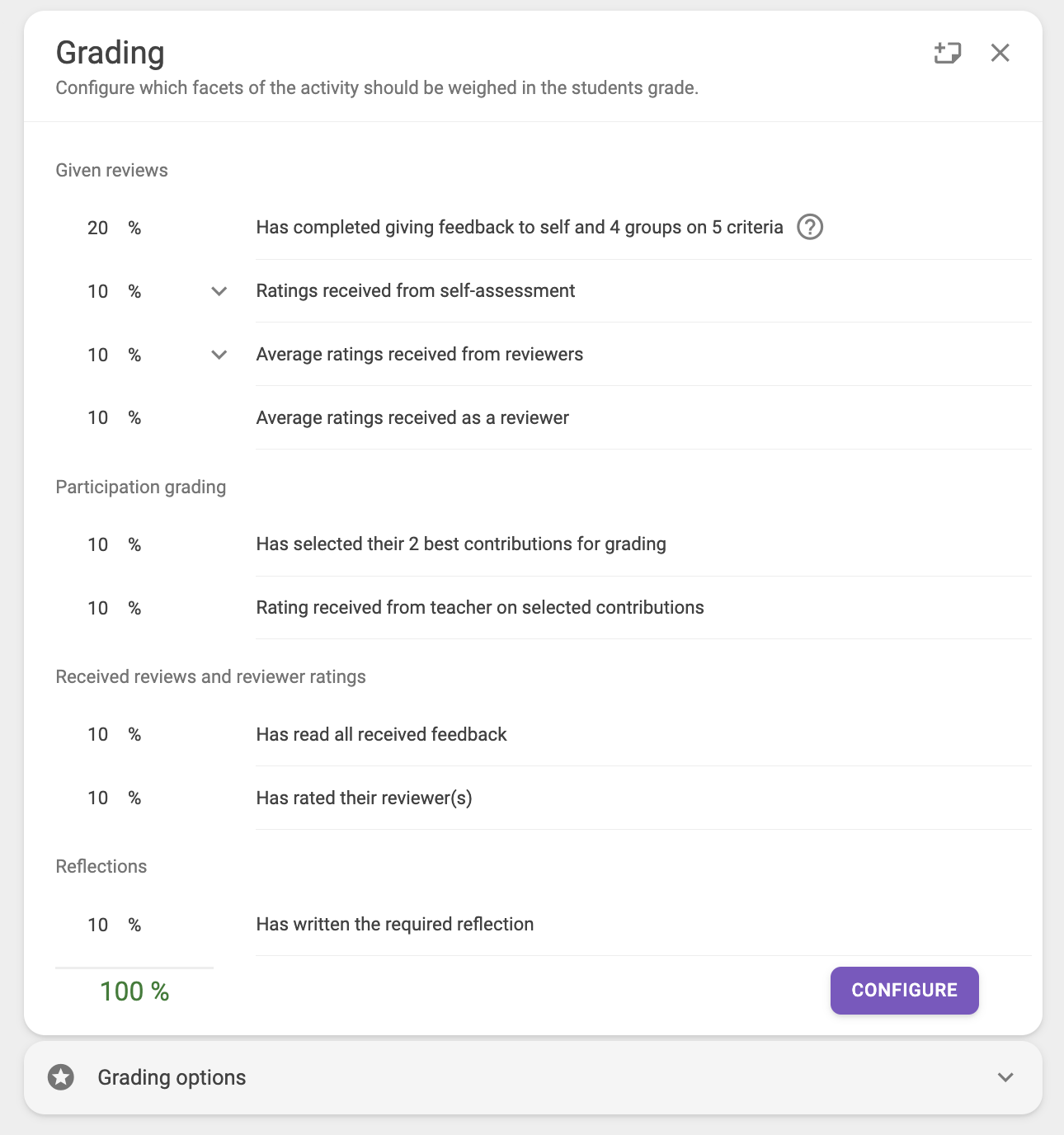Edit weight for Has read all received feedback
This screenshot has width=1064, height=1135.
pyautogui.click(x=98, y=734)
